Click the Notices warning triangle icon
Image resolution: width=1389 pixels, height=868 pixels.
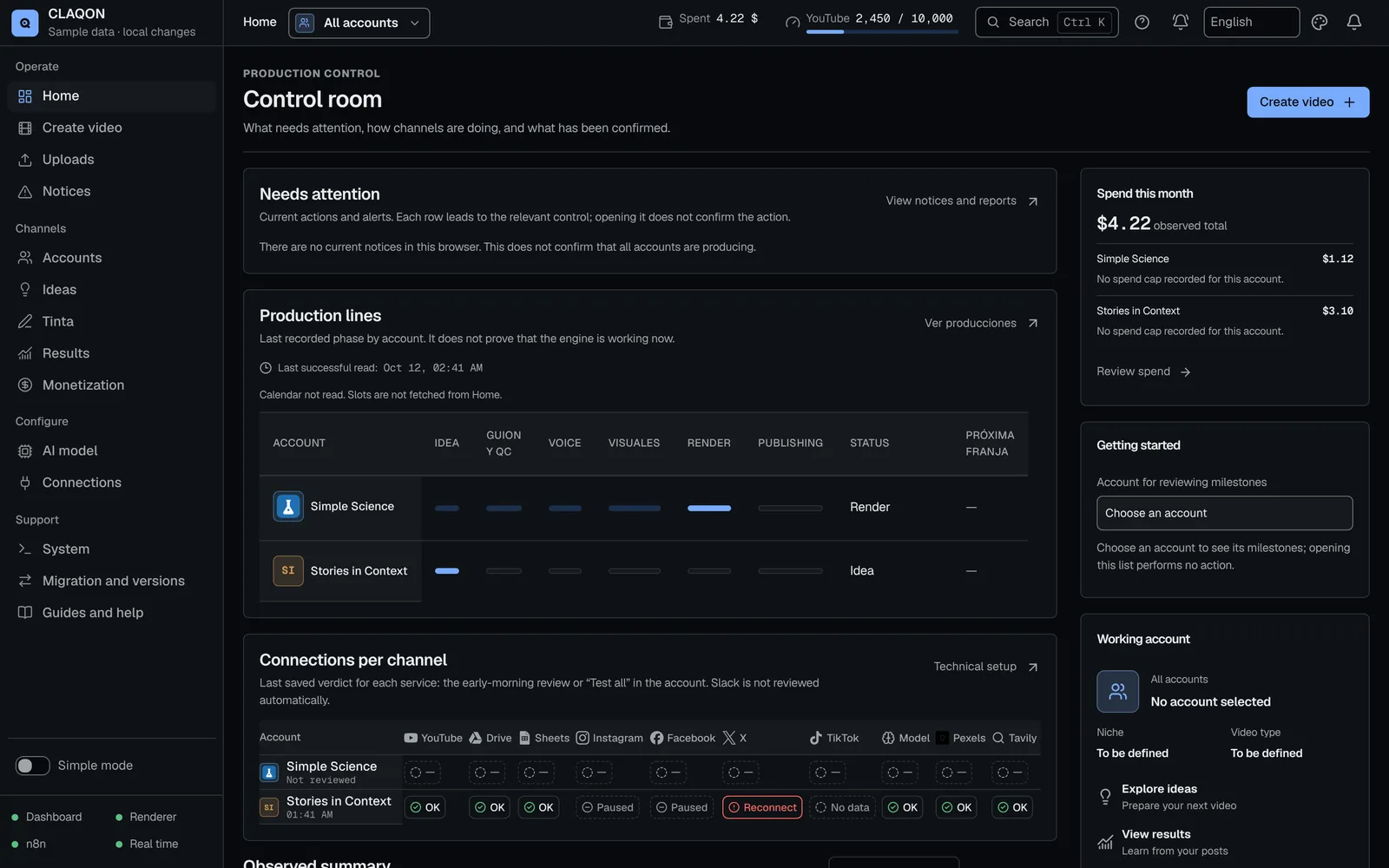pos(25,192)
